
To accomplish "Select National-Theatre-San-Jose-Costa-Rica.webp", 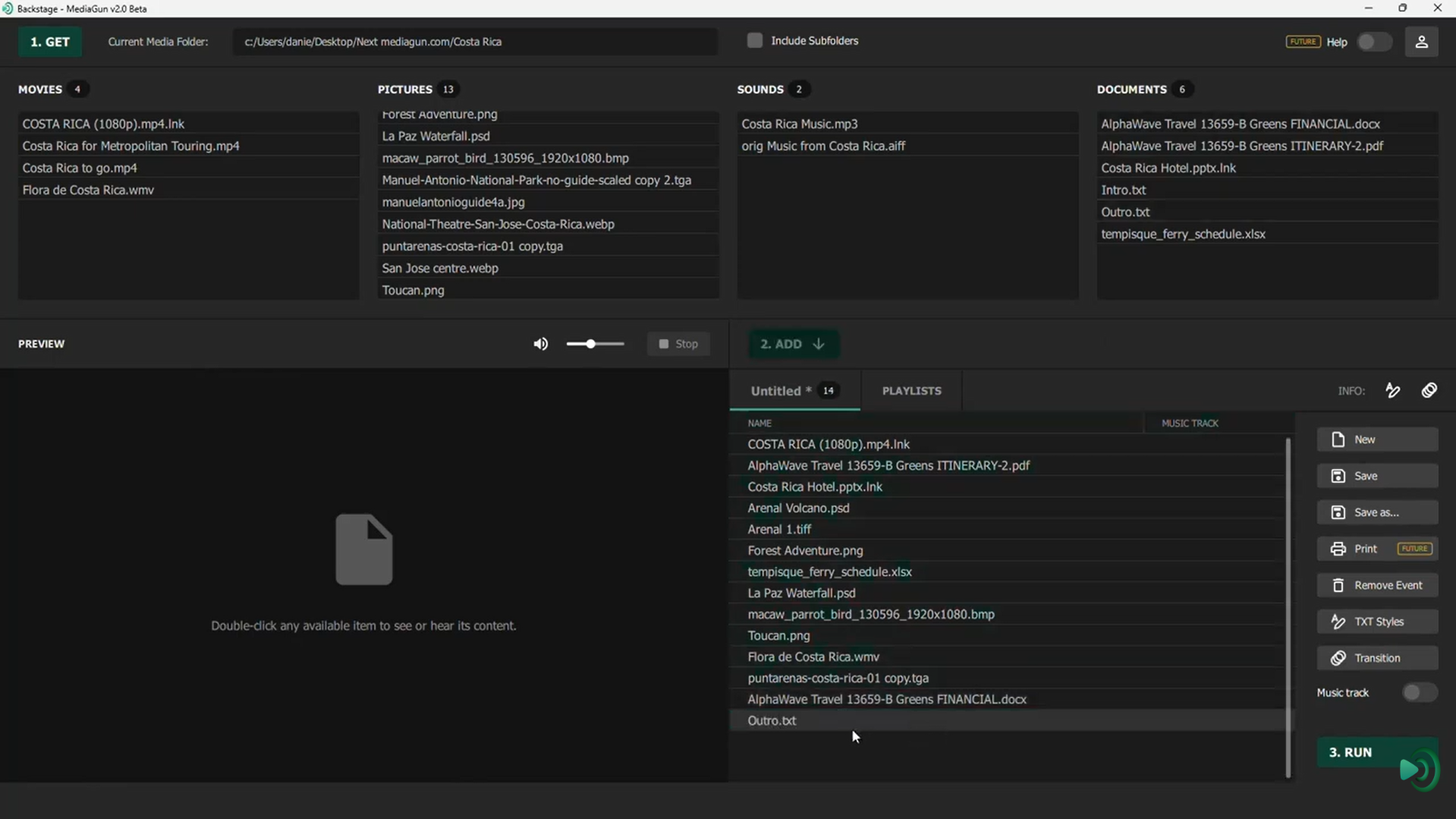I will (548, 224).
